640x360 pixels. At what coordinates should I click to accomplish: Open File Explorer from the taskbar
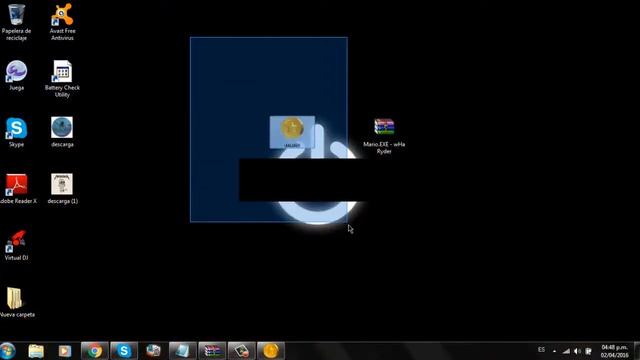click(36, 351)
